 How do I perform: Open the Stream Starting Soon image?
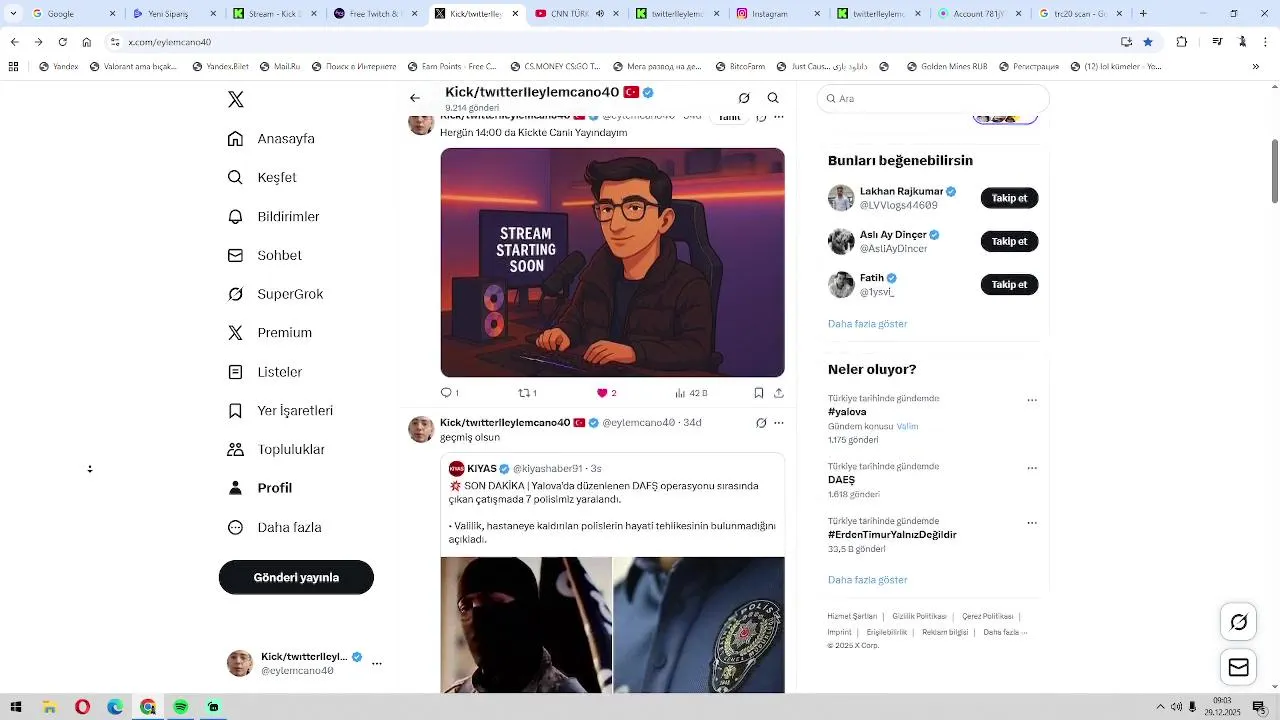612,262
